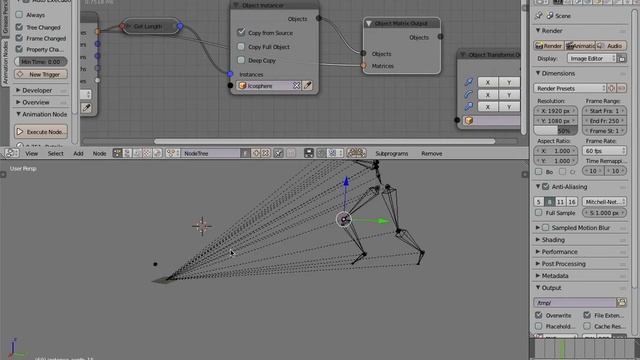
Task: Click the Render button
Action: 549,46
